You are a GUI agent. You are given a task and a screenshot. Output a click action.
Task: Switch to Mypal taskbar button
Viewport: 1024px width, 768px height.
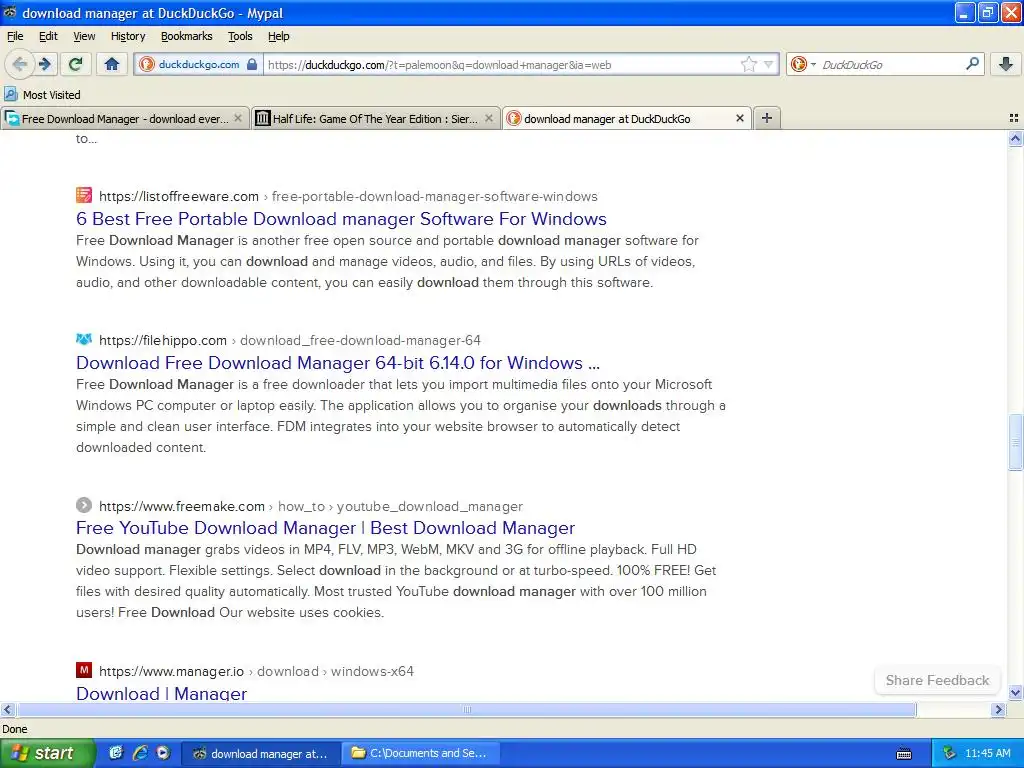point(261,754)
